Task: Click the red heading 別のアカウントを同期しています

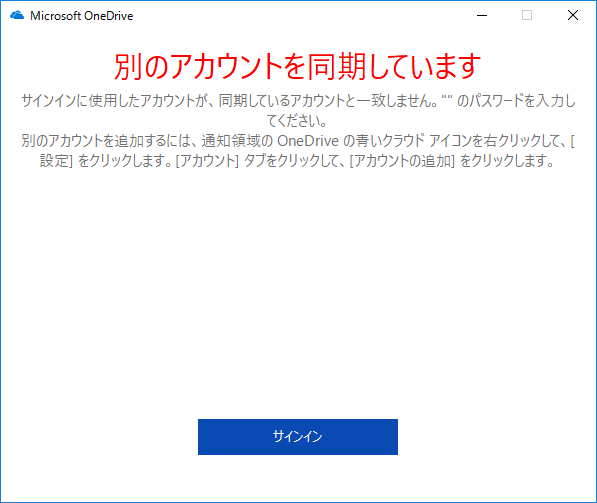Action: 298,67
